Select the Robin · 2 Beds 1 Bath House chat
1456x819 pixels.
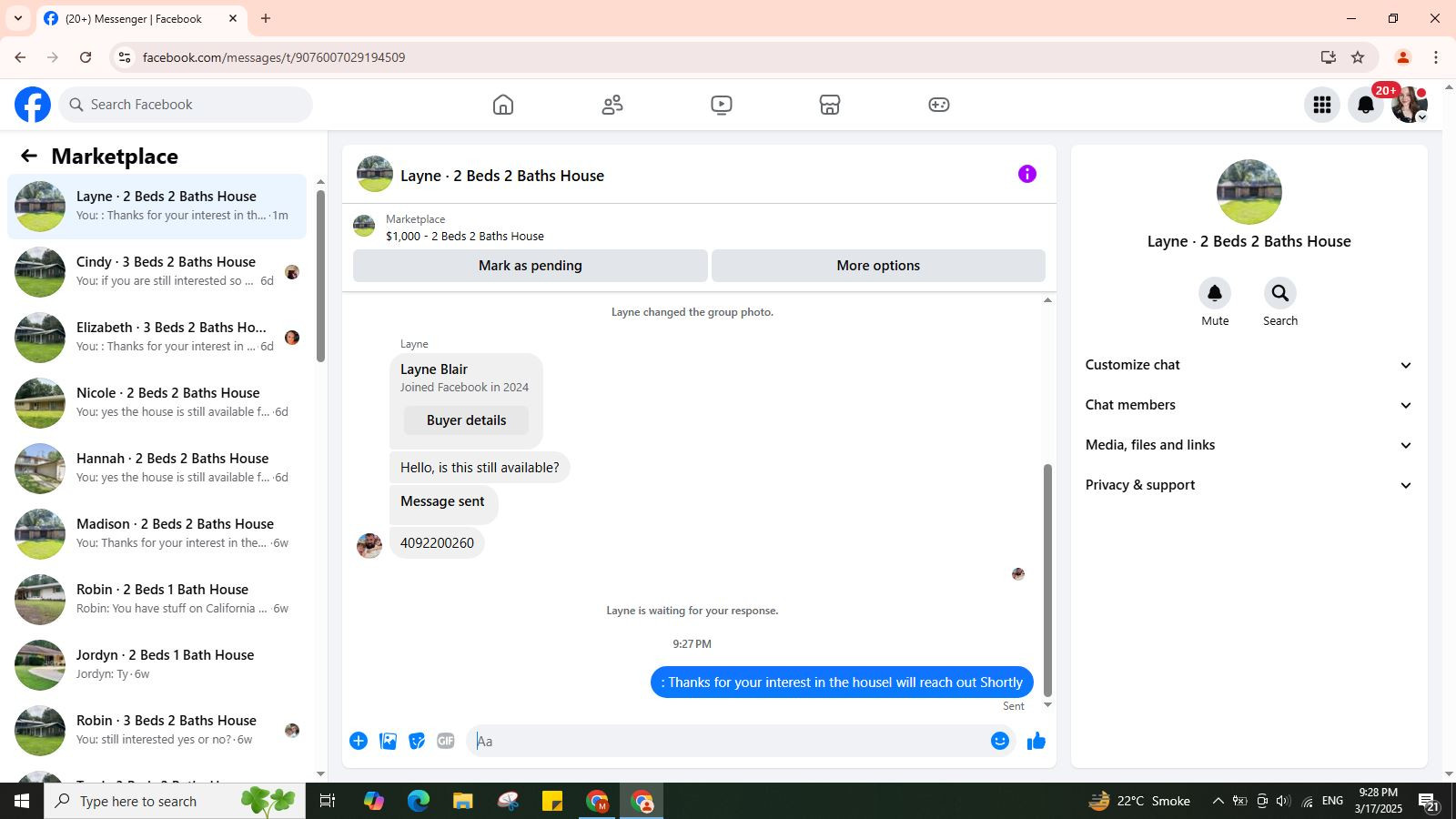click(157, 600)
